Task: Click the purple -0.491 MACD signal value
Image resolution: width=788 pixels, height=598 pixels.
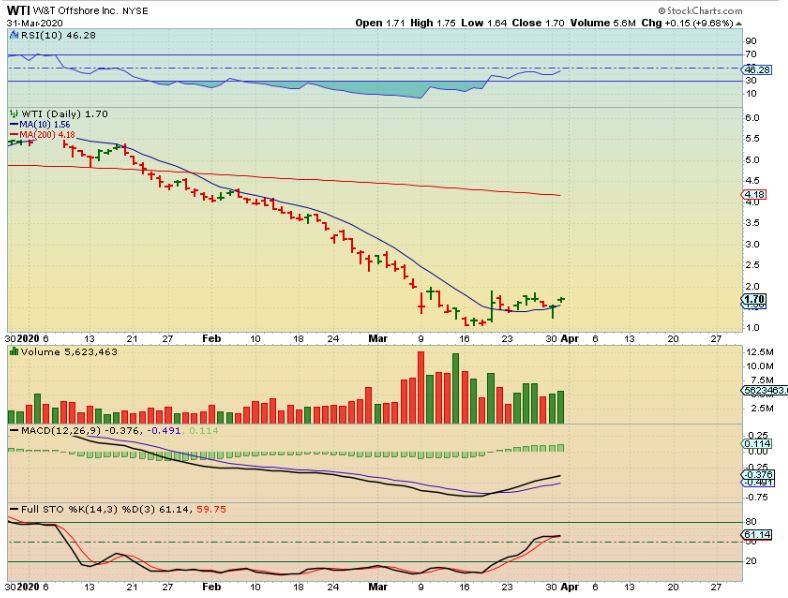Action: click(165, 431)
